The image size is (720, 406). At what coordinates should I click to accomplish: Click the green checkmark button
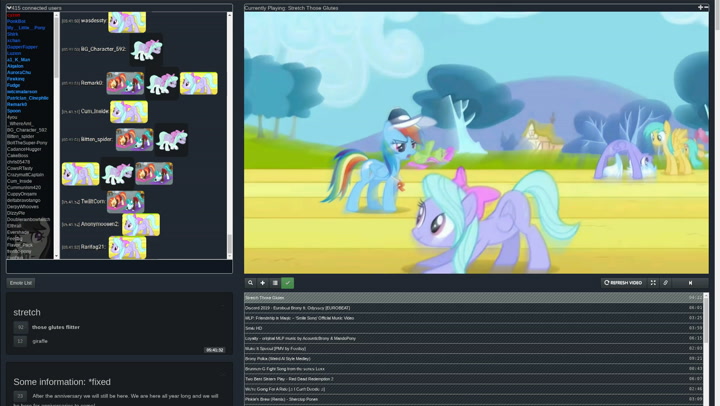pos(287,283)
